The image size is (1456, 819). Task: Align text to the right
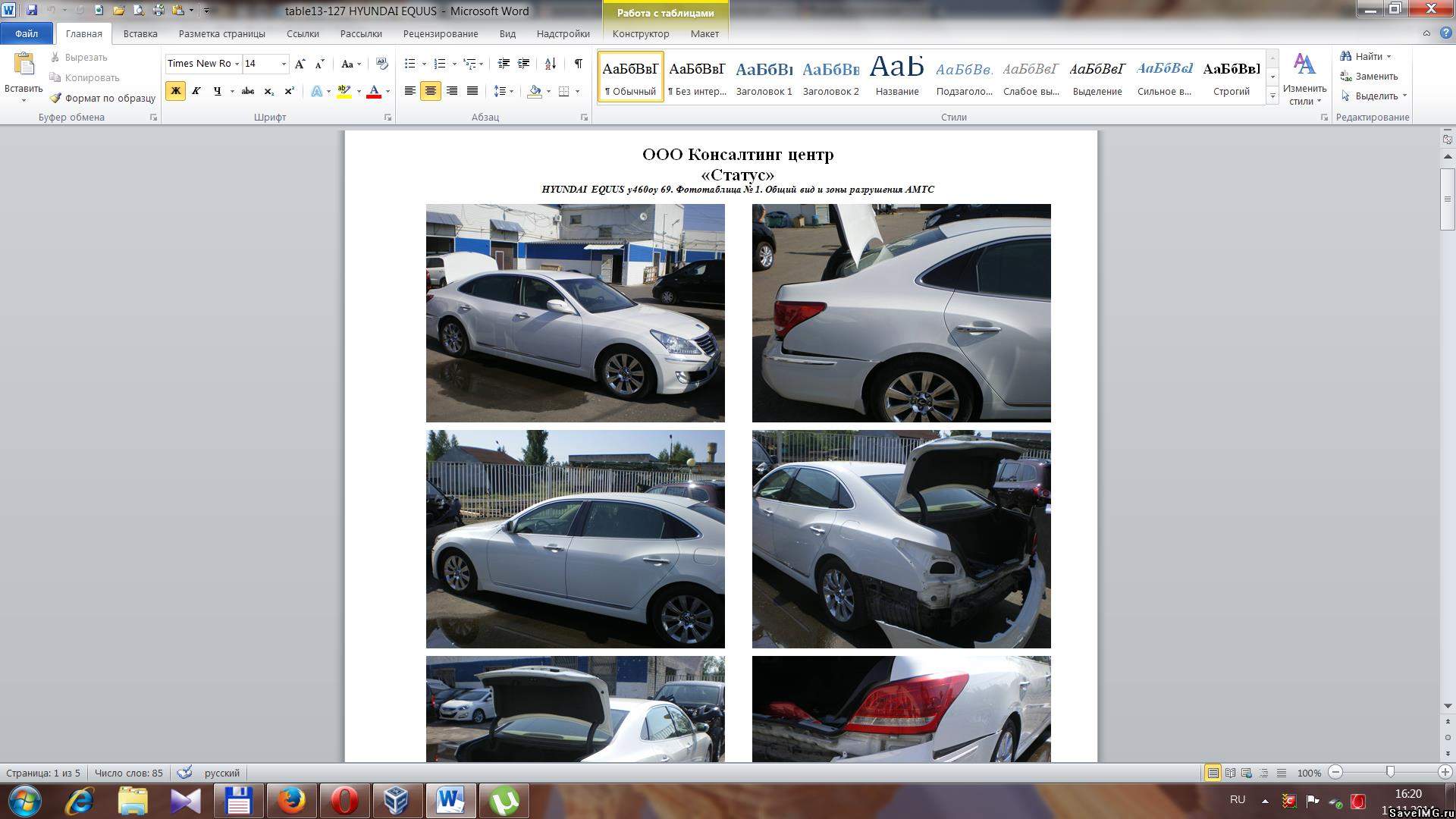point(452,91)
